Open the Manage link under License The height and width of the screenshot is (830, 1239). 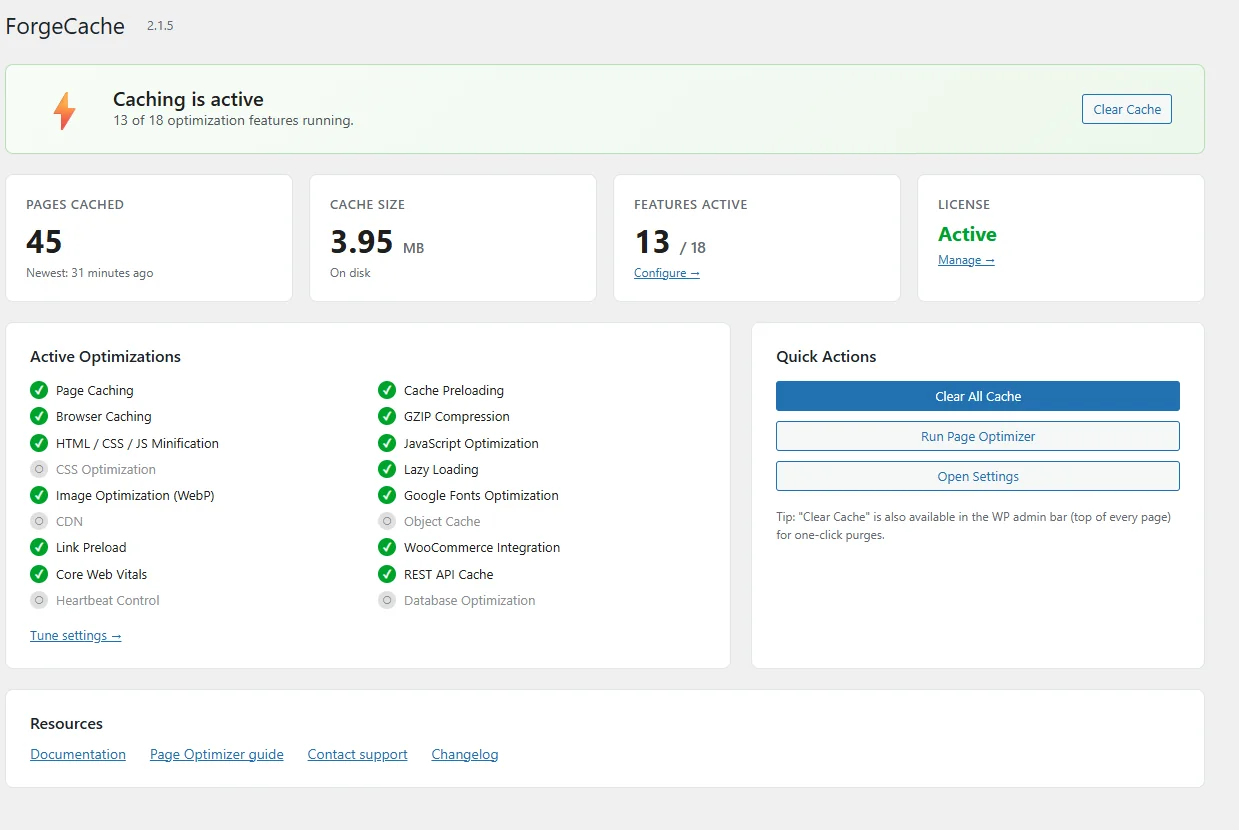point(966,260)
